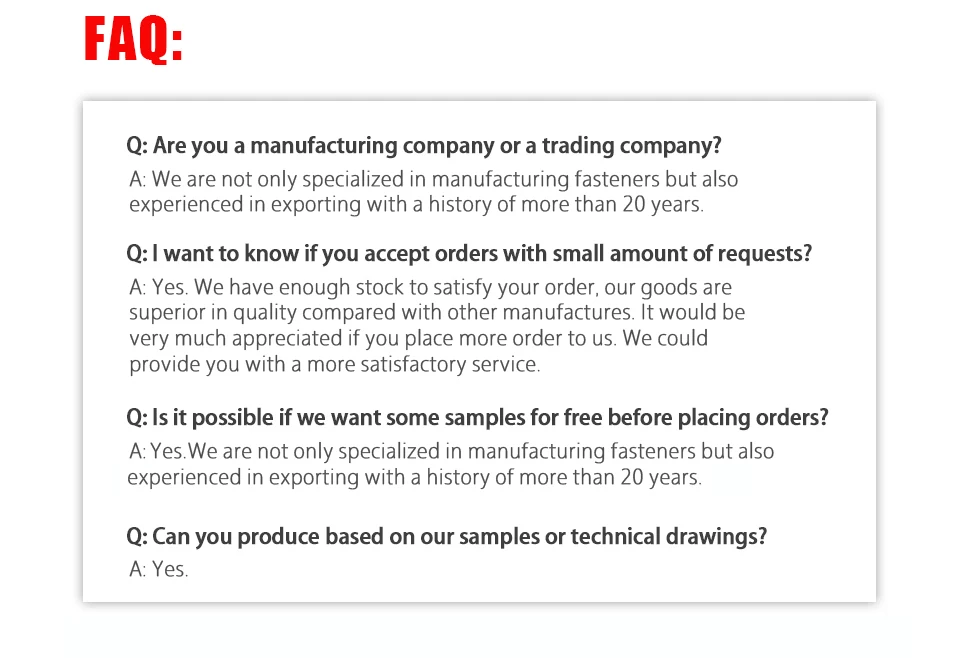Click the final 'A: Yes.' answer
The width and height of the screenshot is (960, 658).
(x=159, y=570)
